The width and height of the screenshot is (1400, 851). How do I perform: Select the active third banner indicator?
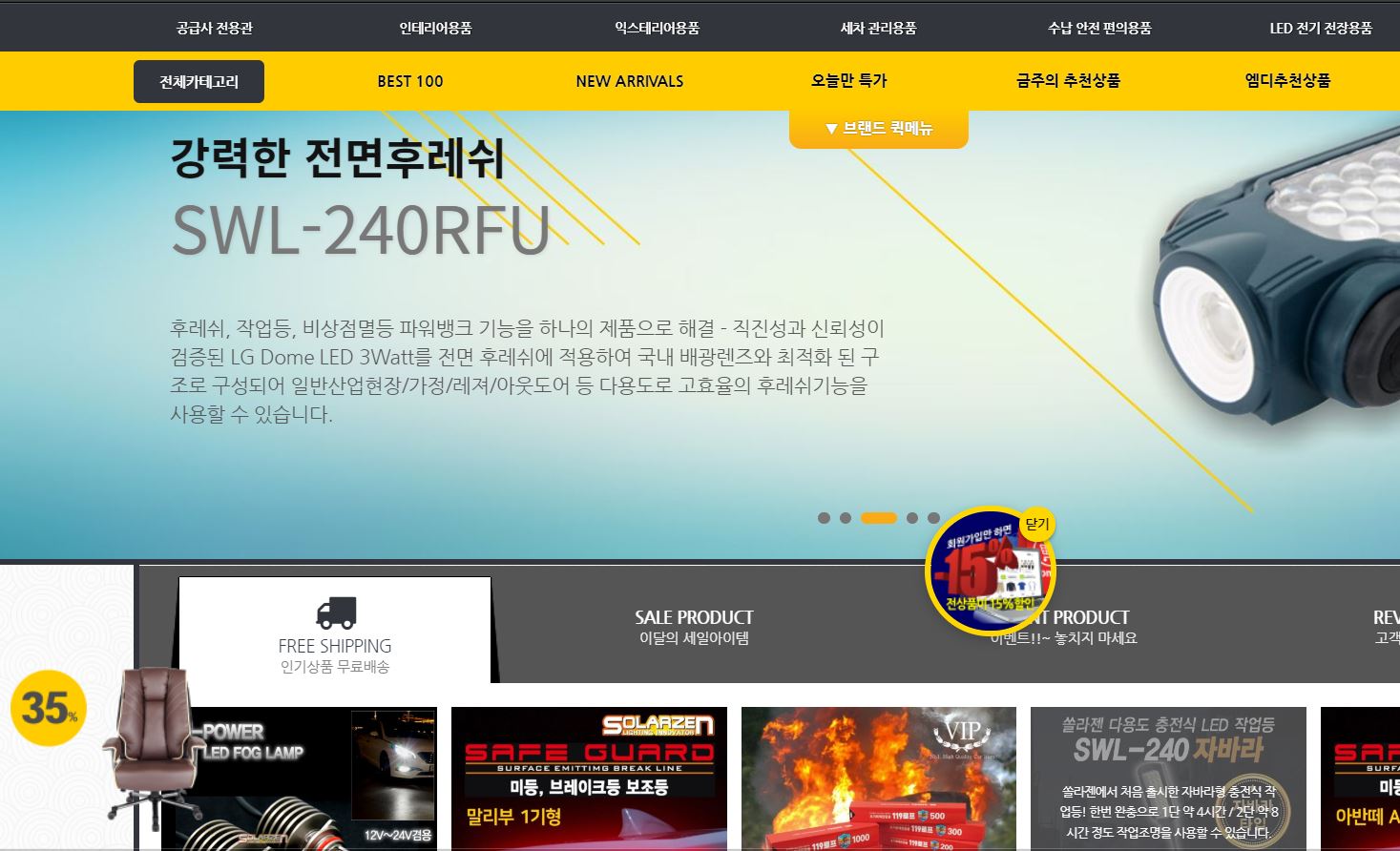tap(879, 518)
